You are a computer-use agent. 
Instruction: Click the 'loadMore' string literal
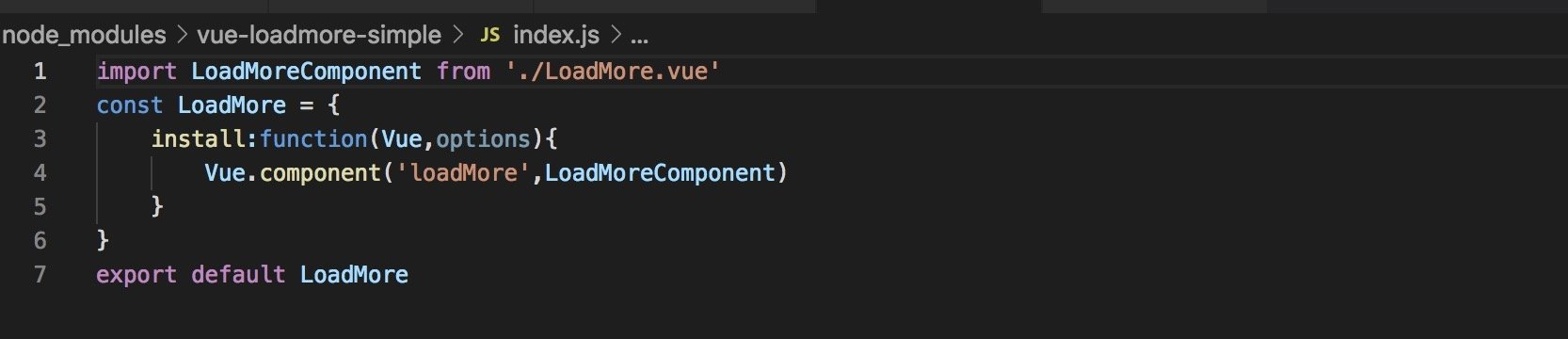click(x=463, y=173)
